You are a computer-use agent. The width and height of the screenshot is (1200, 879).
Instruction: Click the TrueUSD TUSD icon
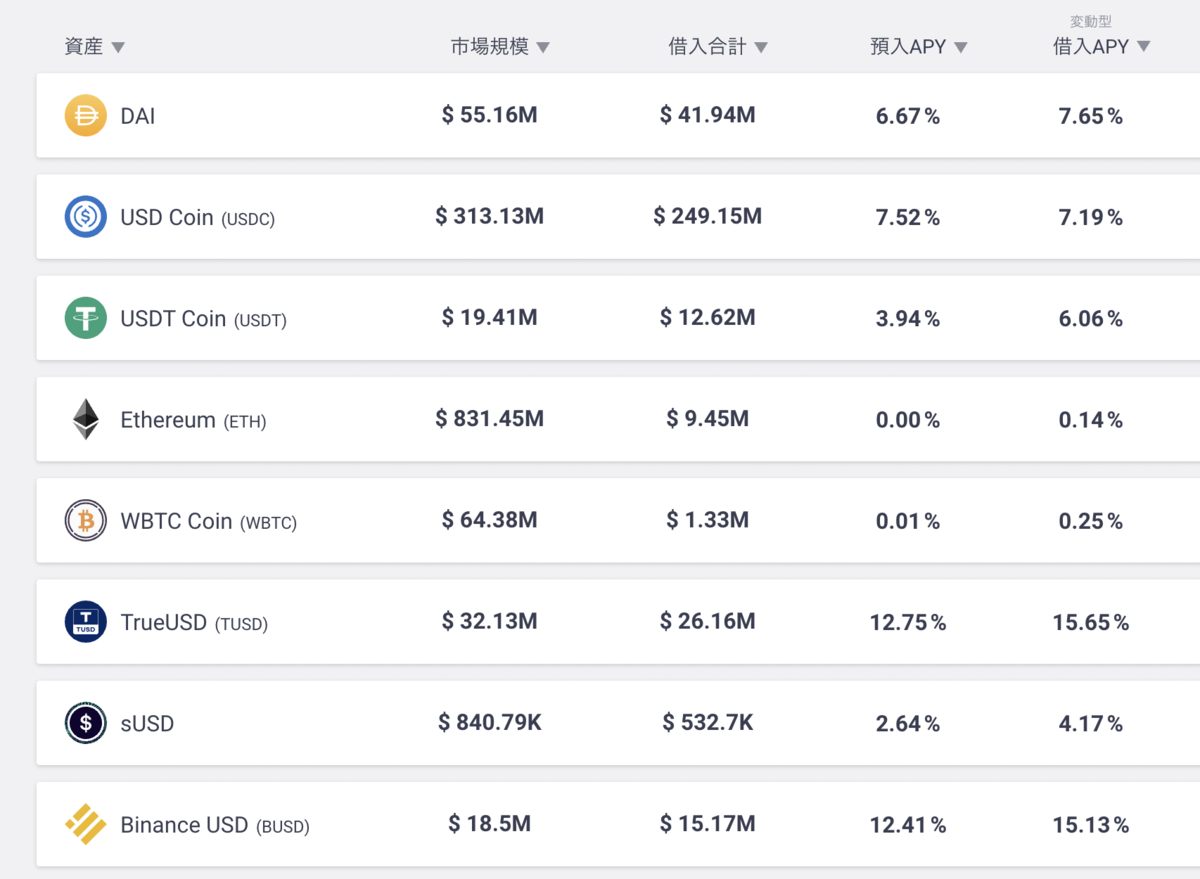(x=86, y=621)
